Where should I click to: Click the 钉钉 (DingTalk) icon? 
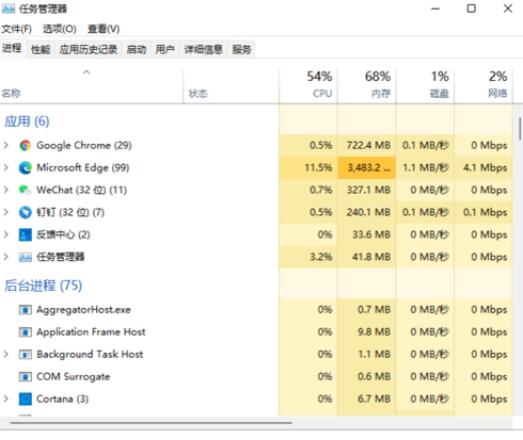pyautogui.click(x=25, y=212)
